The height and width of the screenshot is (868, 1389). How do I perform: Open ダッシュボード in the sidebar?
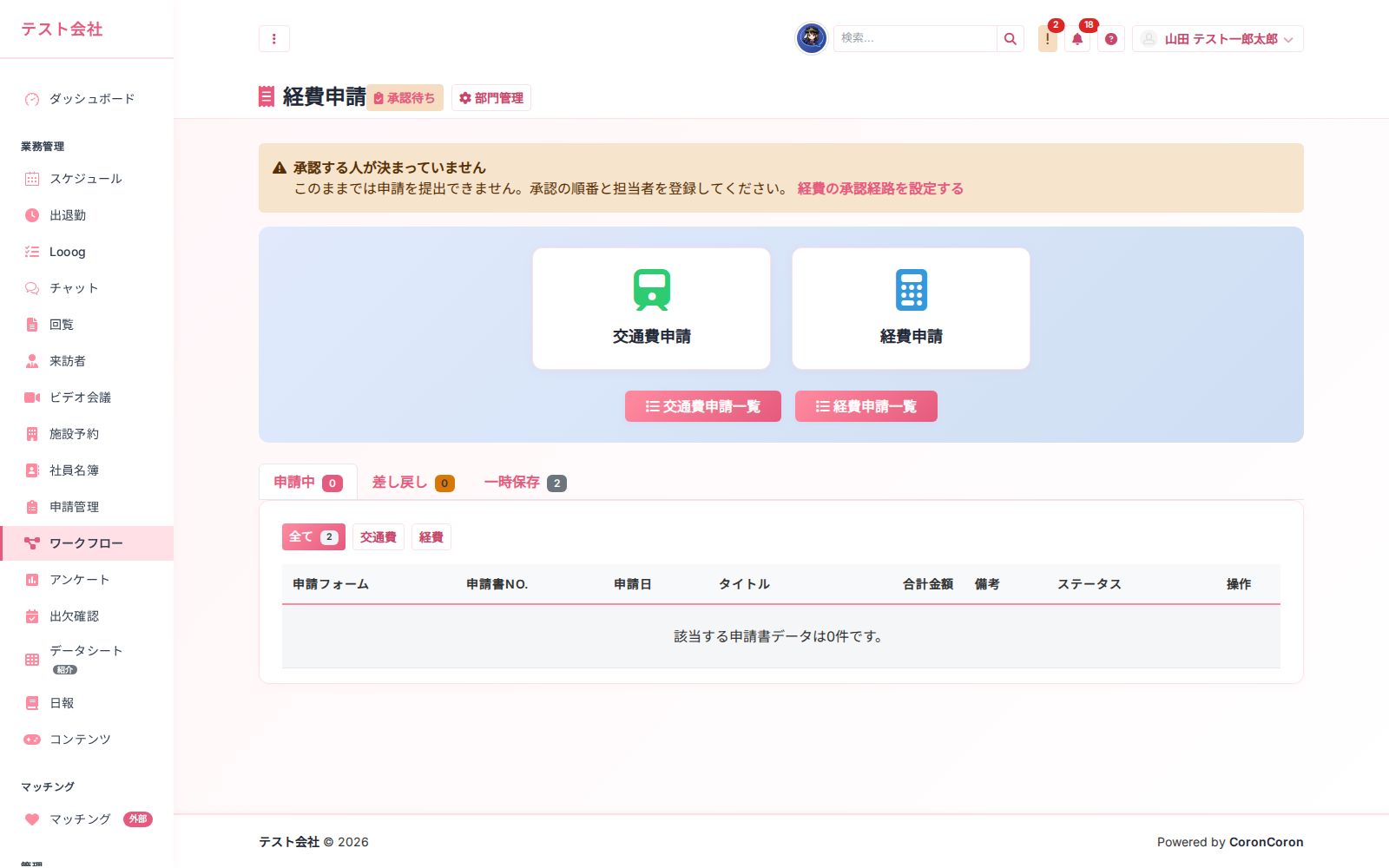tap(87, 99)
